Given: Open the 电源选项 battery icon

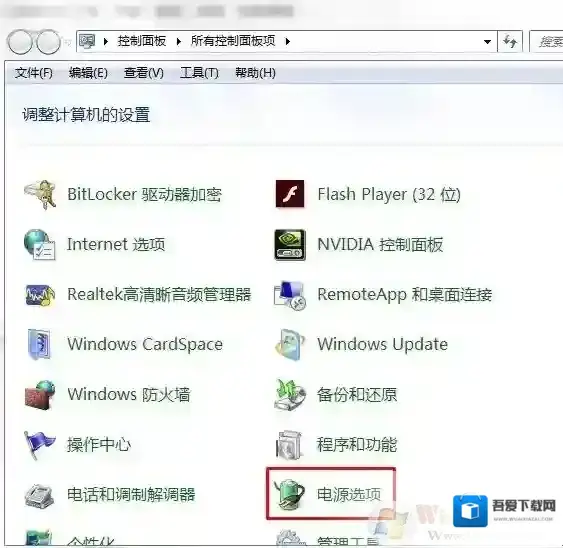Looking at the screenshot, I should 290,495.
